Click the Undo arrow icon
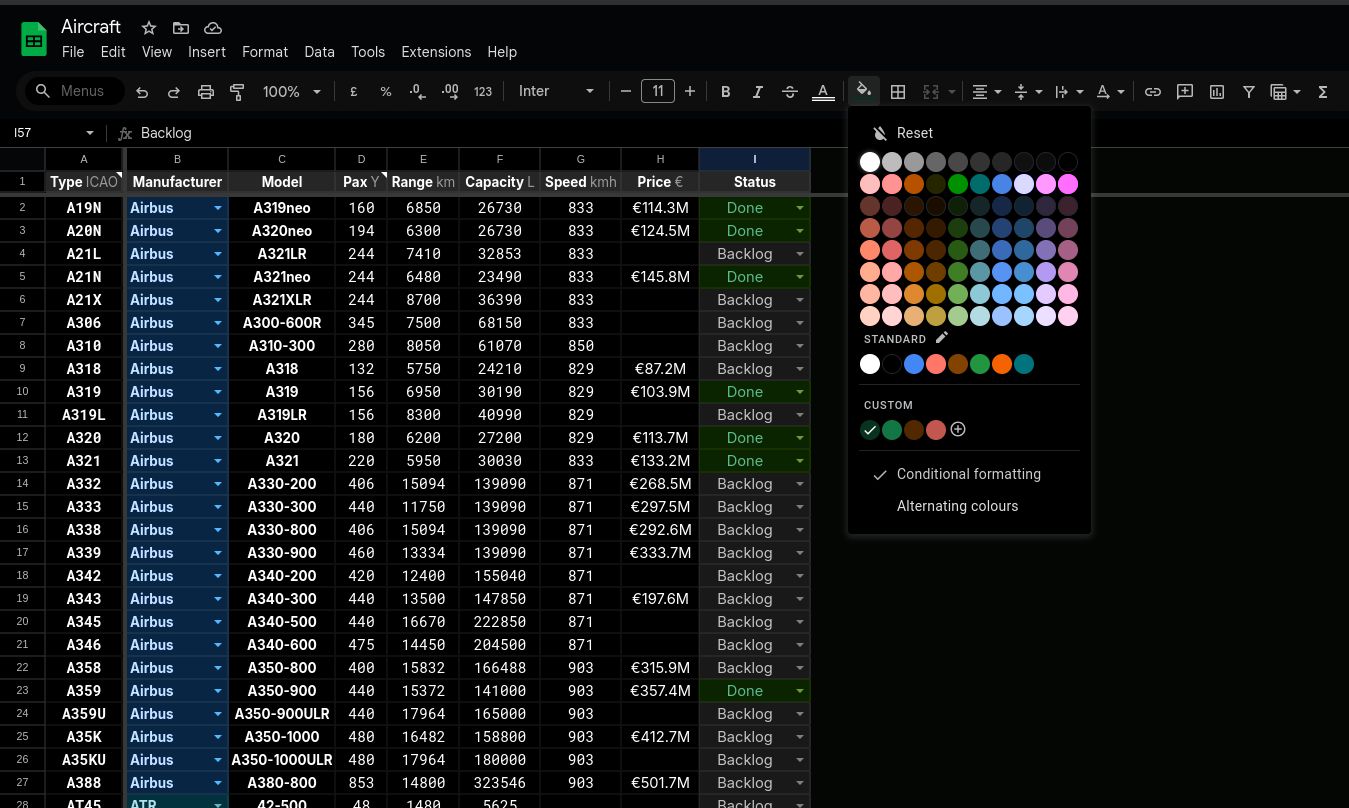Screen dimensions: 1349x808 point(142,92)
